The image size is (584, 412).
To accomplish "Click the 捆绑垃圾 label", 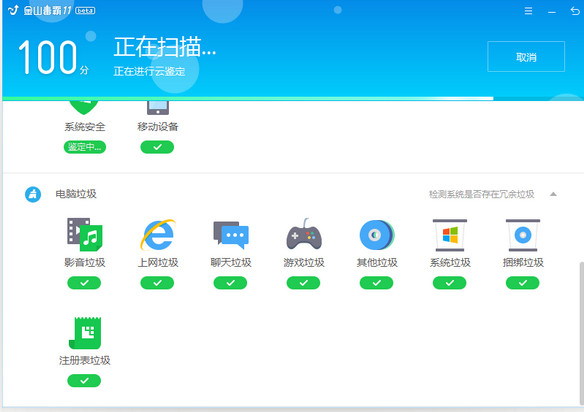I will tap(523, 263).
